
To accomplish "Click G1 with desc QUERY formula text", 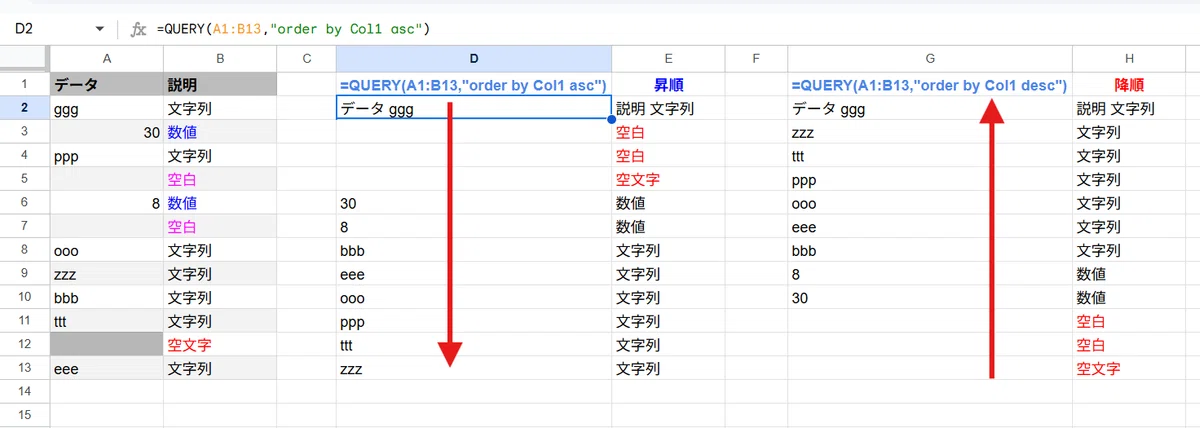I will [x=929, y=85].
